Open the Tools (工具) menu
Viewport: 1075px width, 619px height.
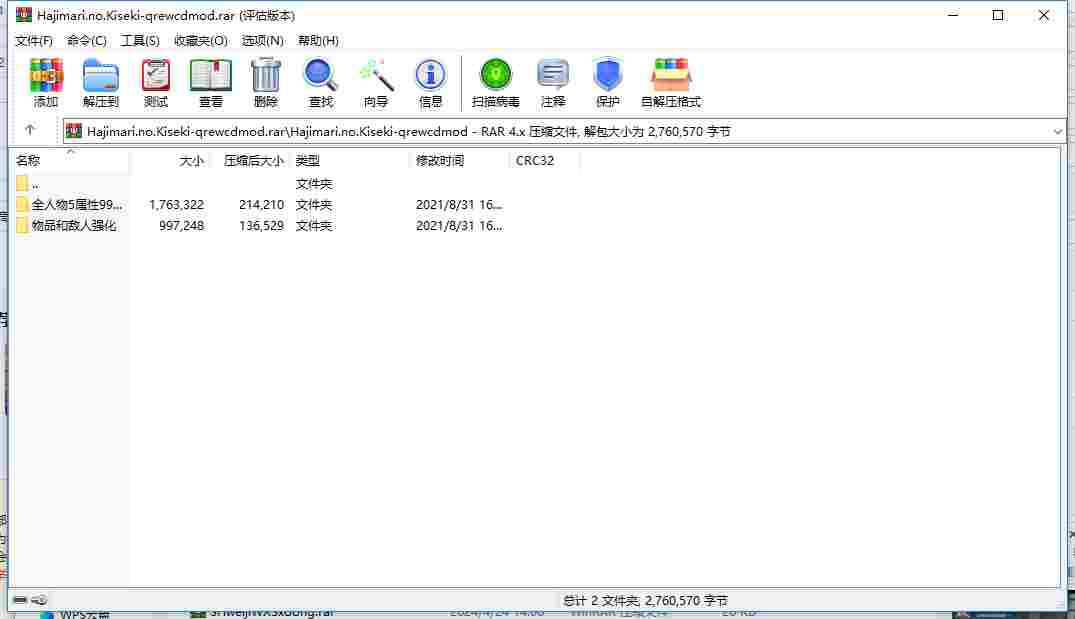click(x=140, y=40)
